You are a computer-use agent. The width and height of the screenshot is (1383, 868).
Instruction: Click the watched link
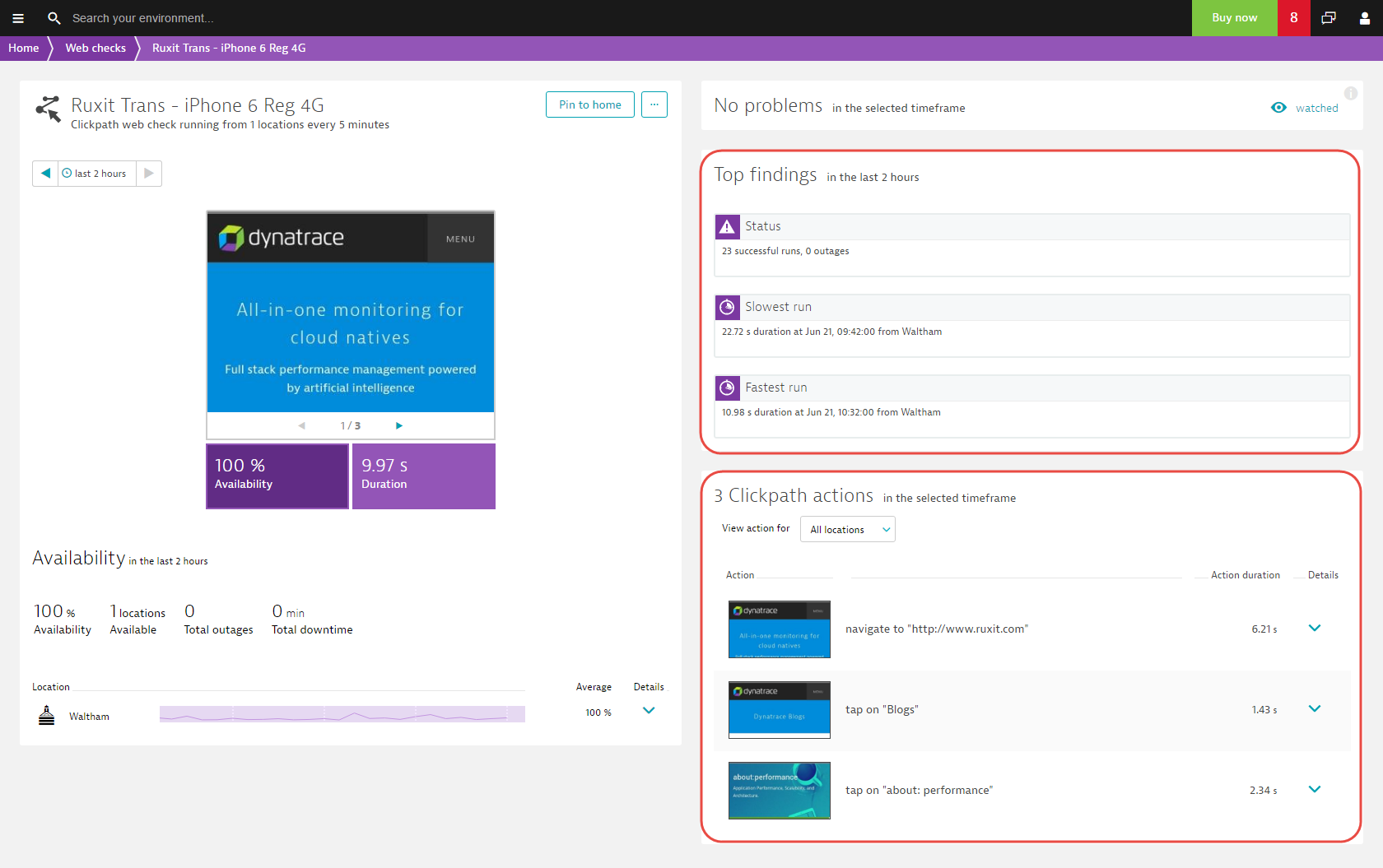pyautogui.click(x=1317, y=108)
